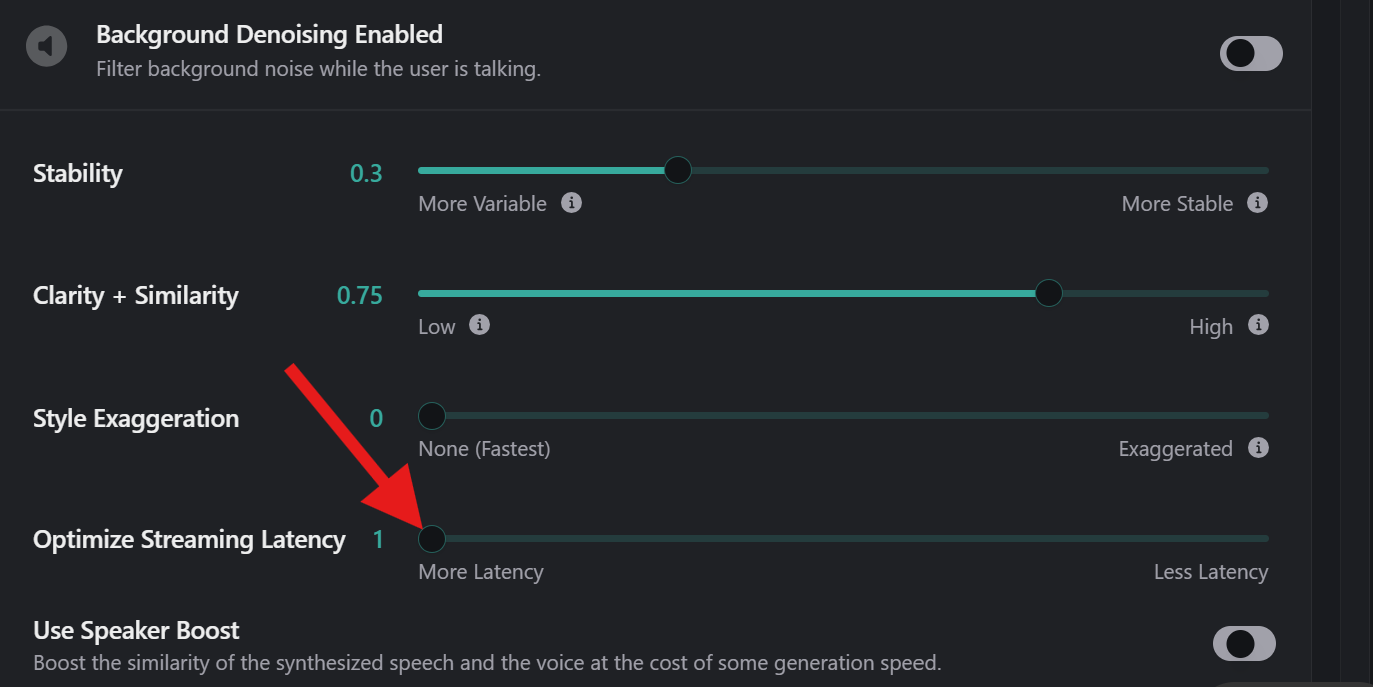1373x687 pixels.
Task: Click the Style Exaggeration slider handle
Action: (x=432, y=415)
